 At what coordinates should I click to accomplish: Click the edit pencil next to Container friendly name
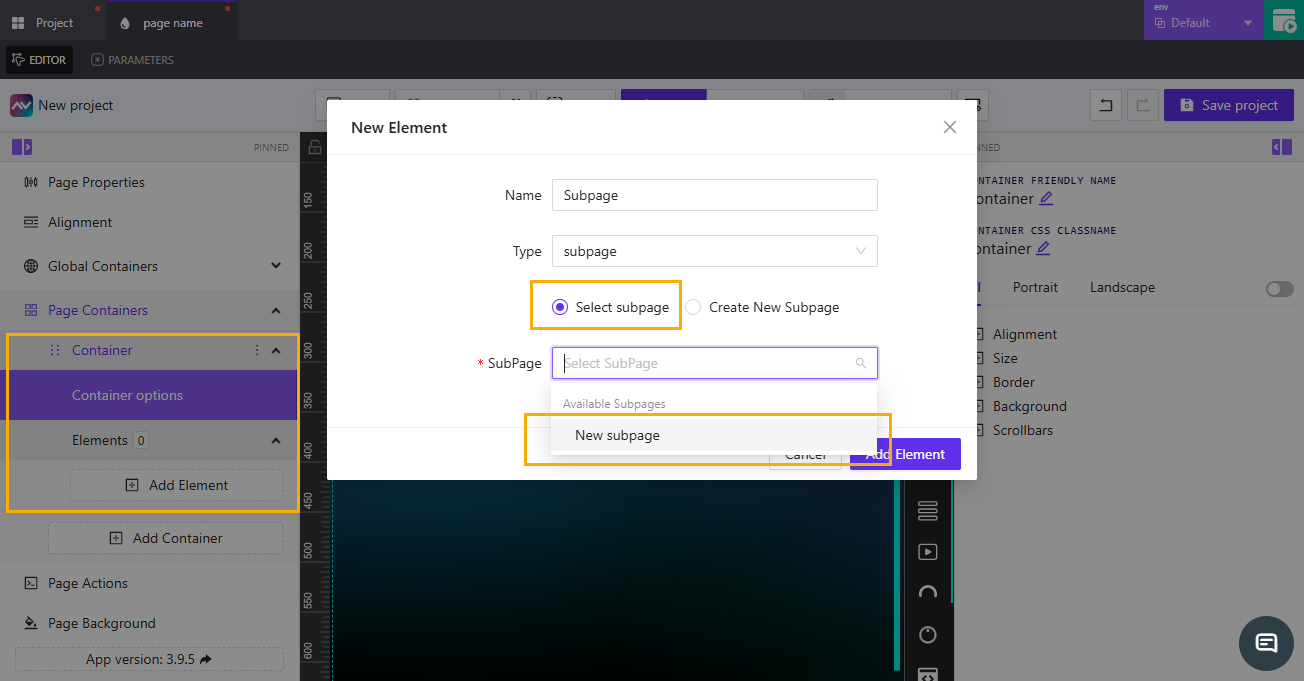(x=1045, y=199)
